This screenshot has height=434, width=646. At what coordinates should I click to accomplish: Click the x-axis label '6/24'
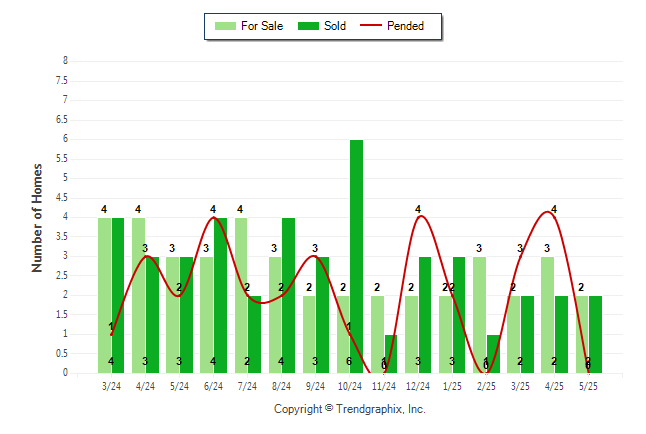(x=213, y=386)
